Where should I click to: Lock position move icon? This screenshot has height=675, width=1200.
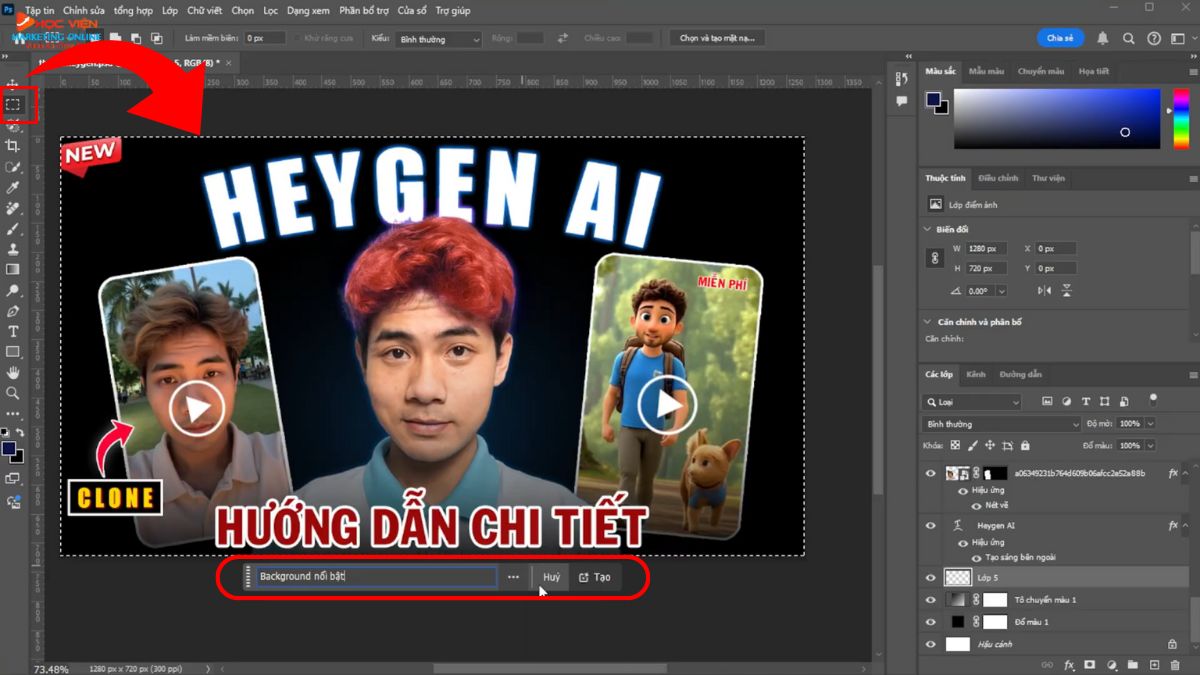point(990,445)
